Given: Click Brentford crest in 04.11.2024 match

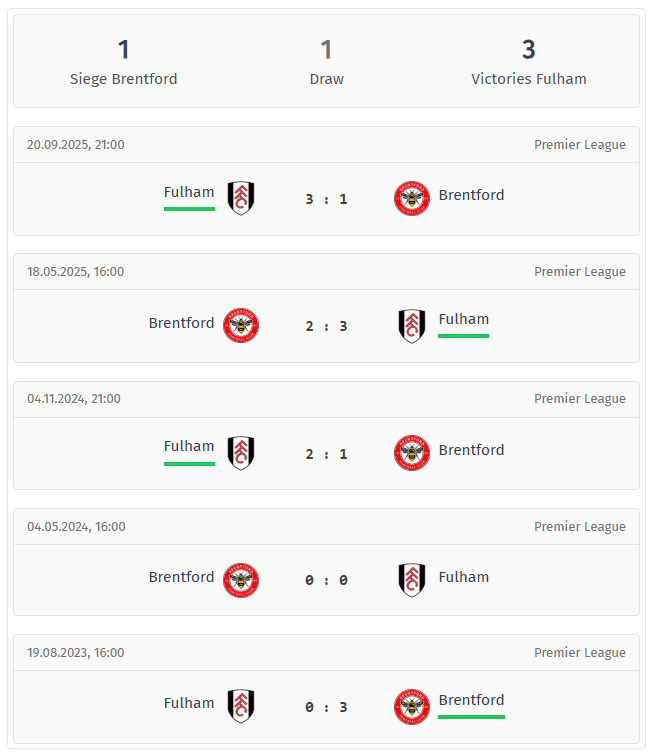Looking at the screenshot, I should pos(412,452).
